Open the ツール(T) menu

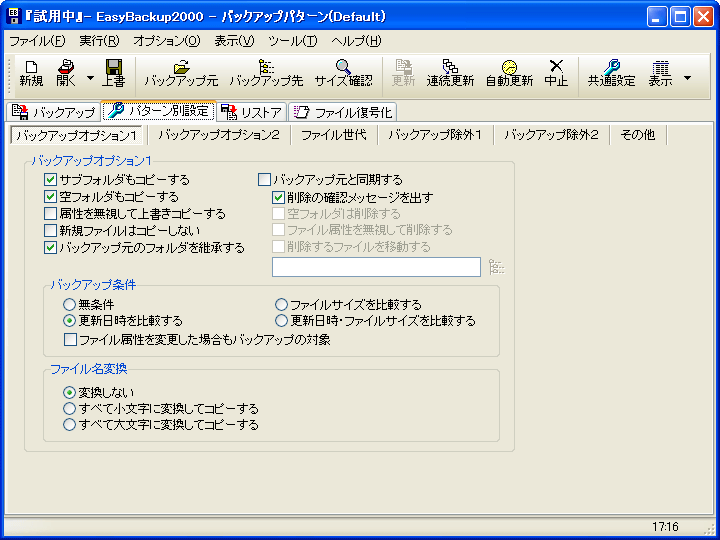[x=292, y=41]
